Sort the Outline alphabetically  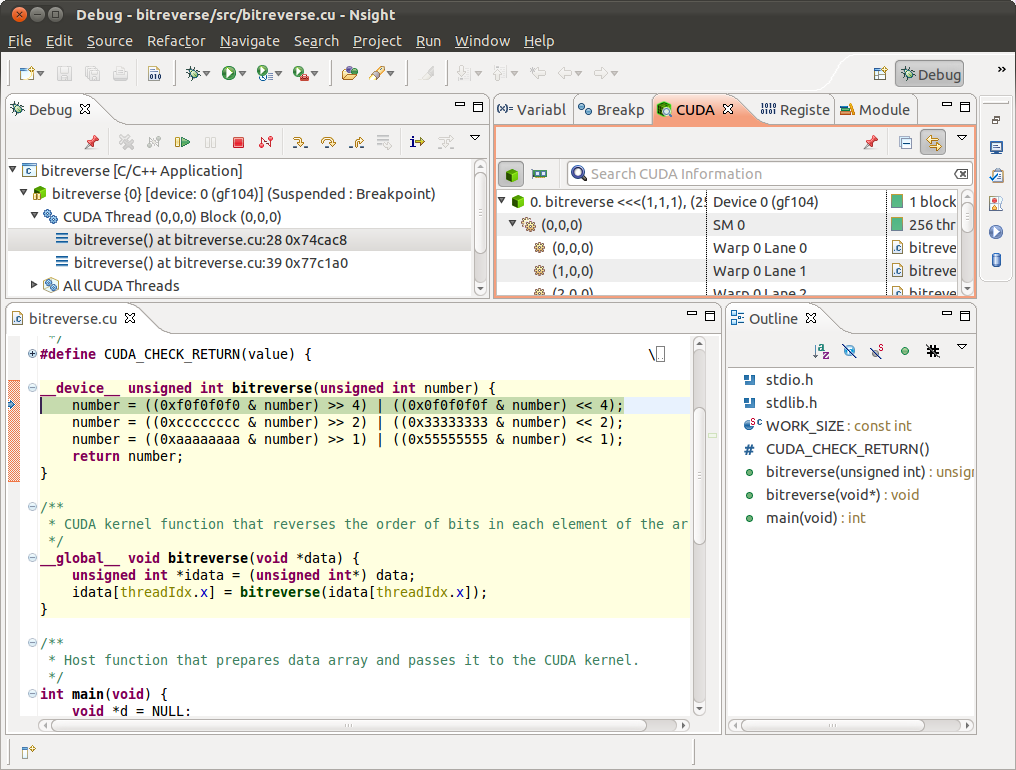822,347
